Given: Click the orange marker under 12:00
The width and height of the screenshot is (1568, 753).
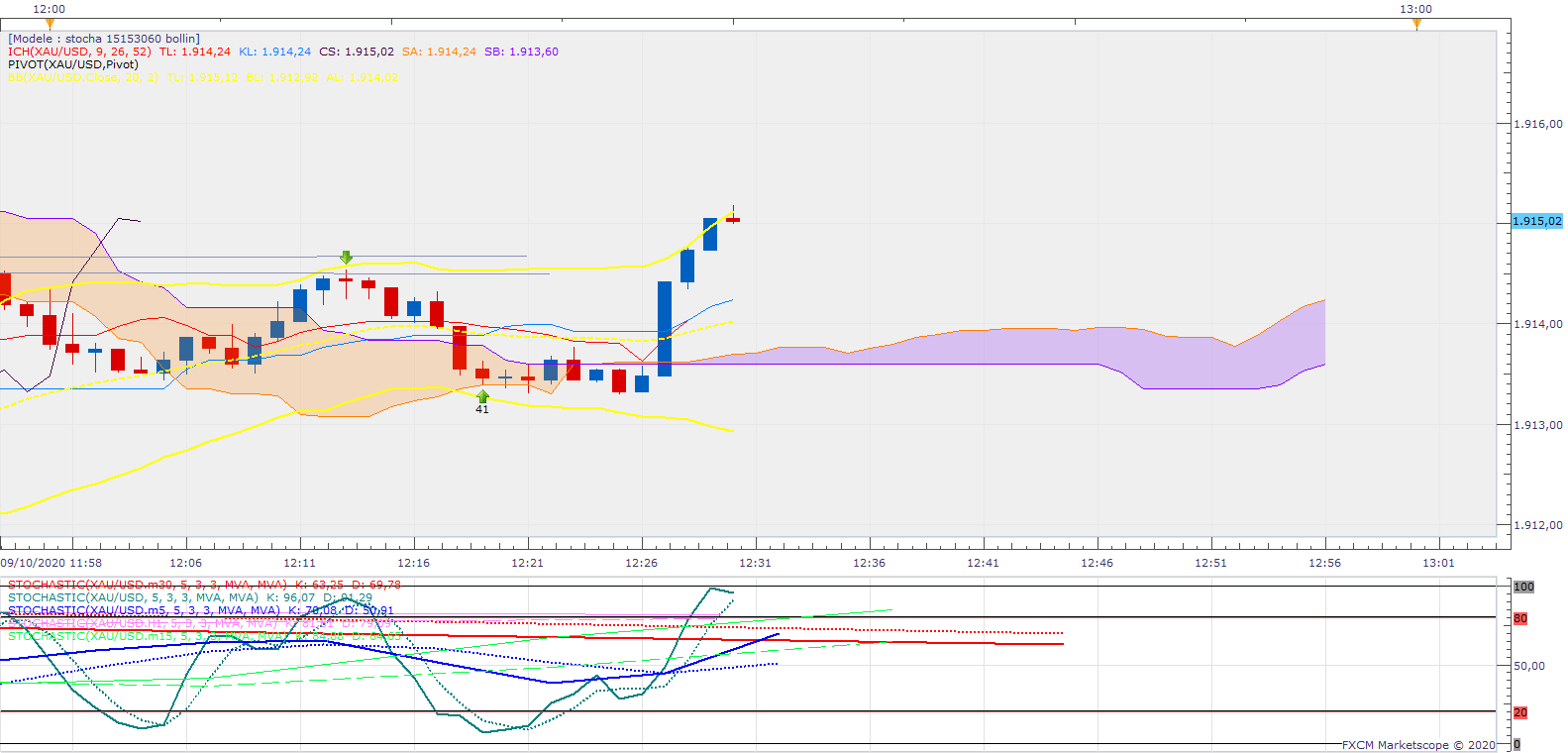Looking at the screenshot, I should pos(51,24).
